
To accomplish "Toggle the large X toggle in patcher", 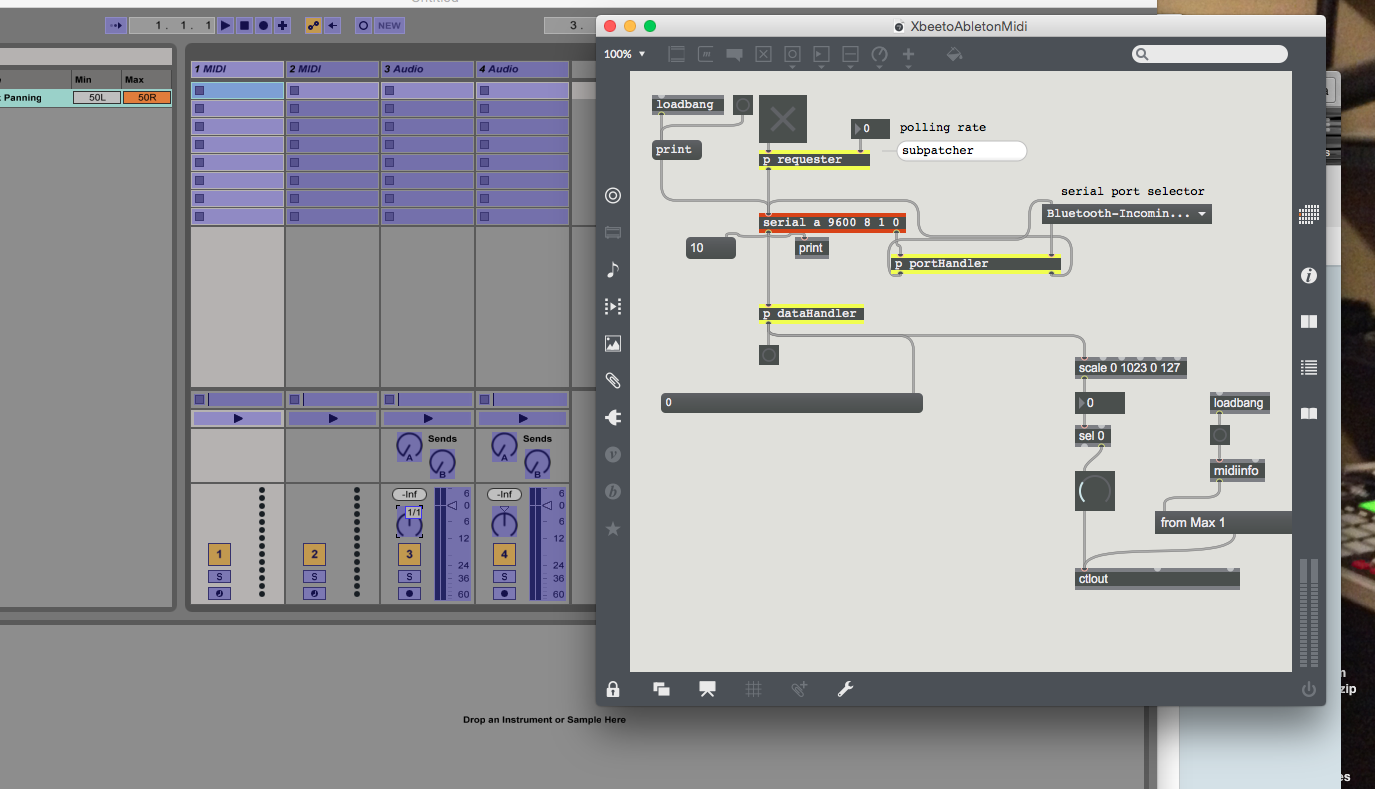I will click(783, 120).
